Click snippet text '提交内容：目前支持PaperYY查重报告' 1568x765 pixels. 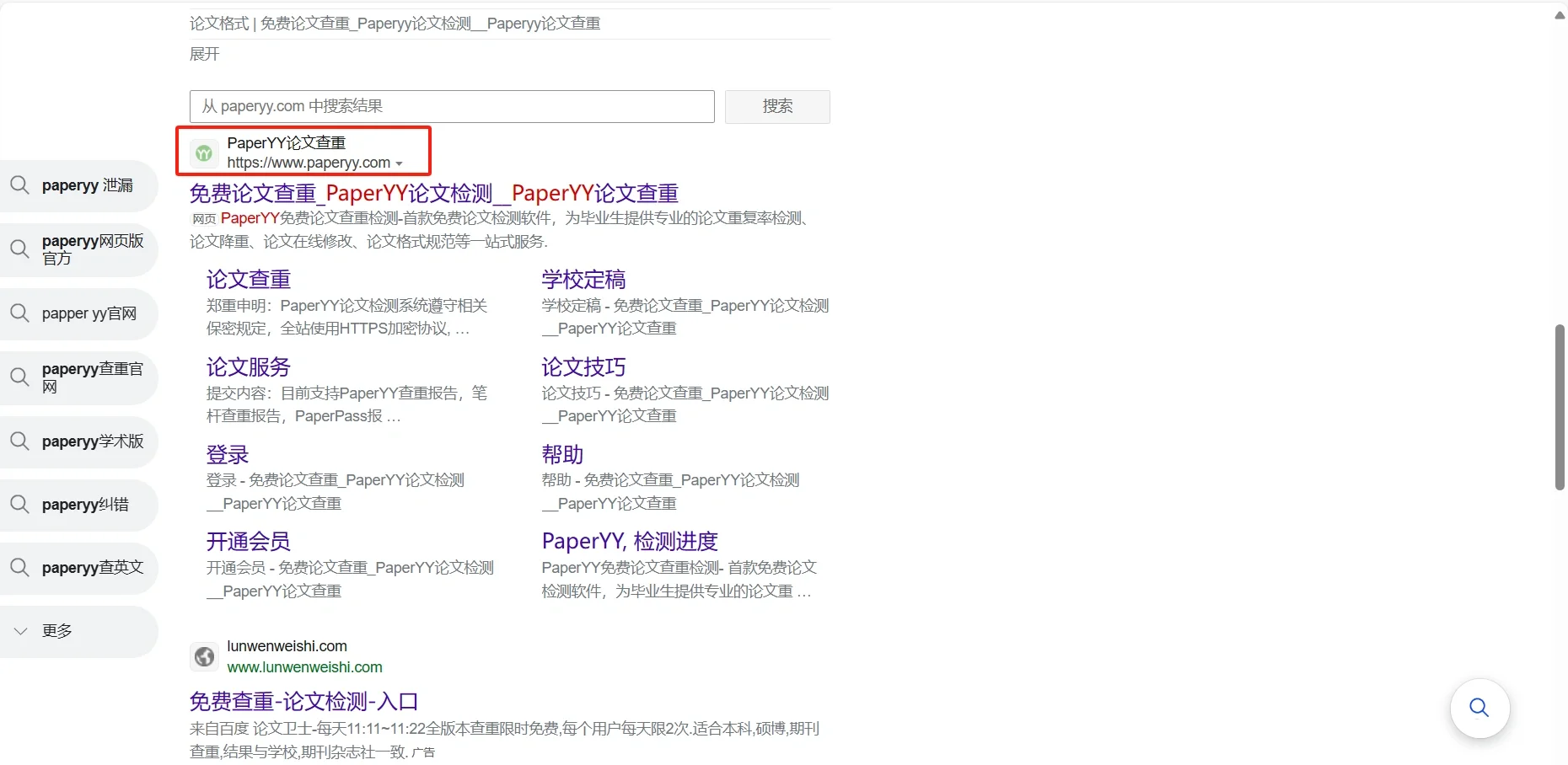click(x=346, y=393)
